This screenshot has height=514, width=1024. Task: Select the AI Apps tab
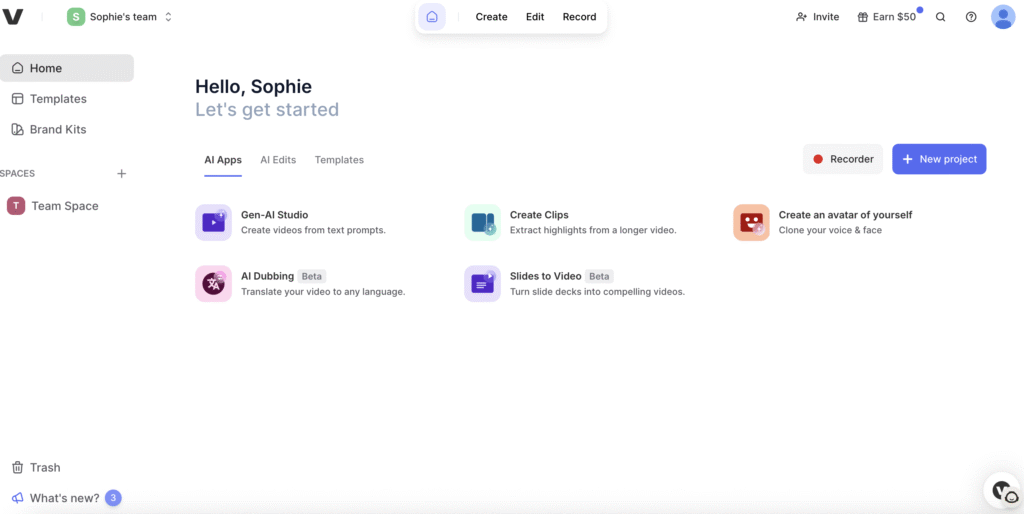click(x=223, y=160)
